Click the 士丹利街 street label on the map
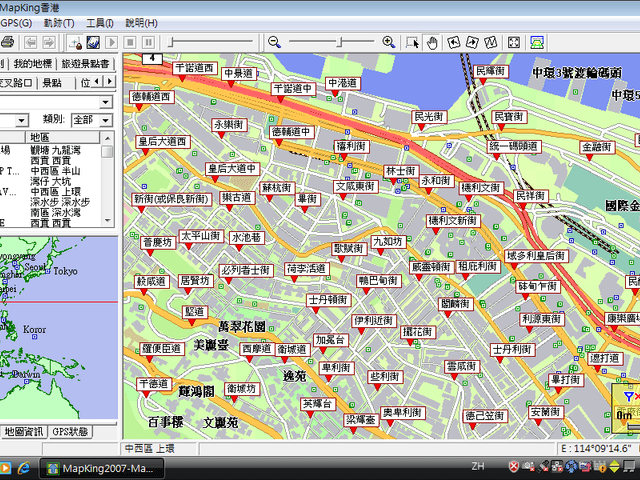The height and width of the screenshot is (480, 640). tap(512, 349)
